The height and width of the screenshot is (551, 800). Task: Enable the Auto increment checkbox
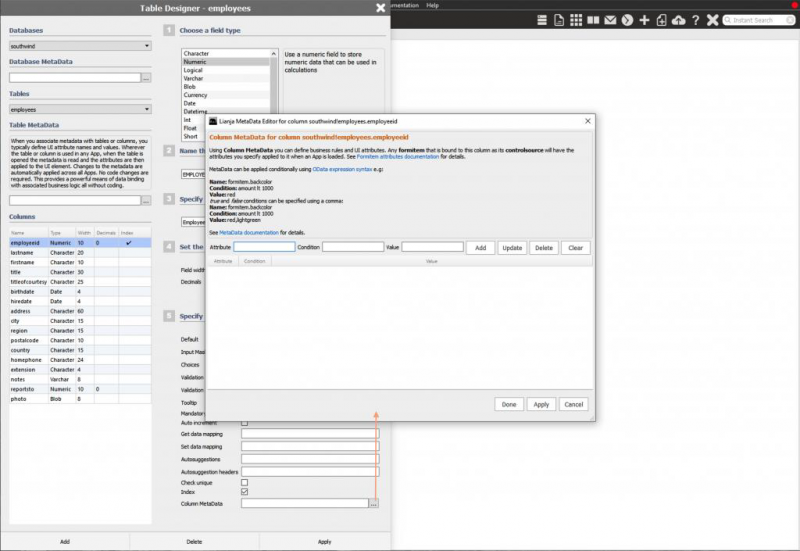pyautogui.click(x=245, y=423)
